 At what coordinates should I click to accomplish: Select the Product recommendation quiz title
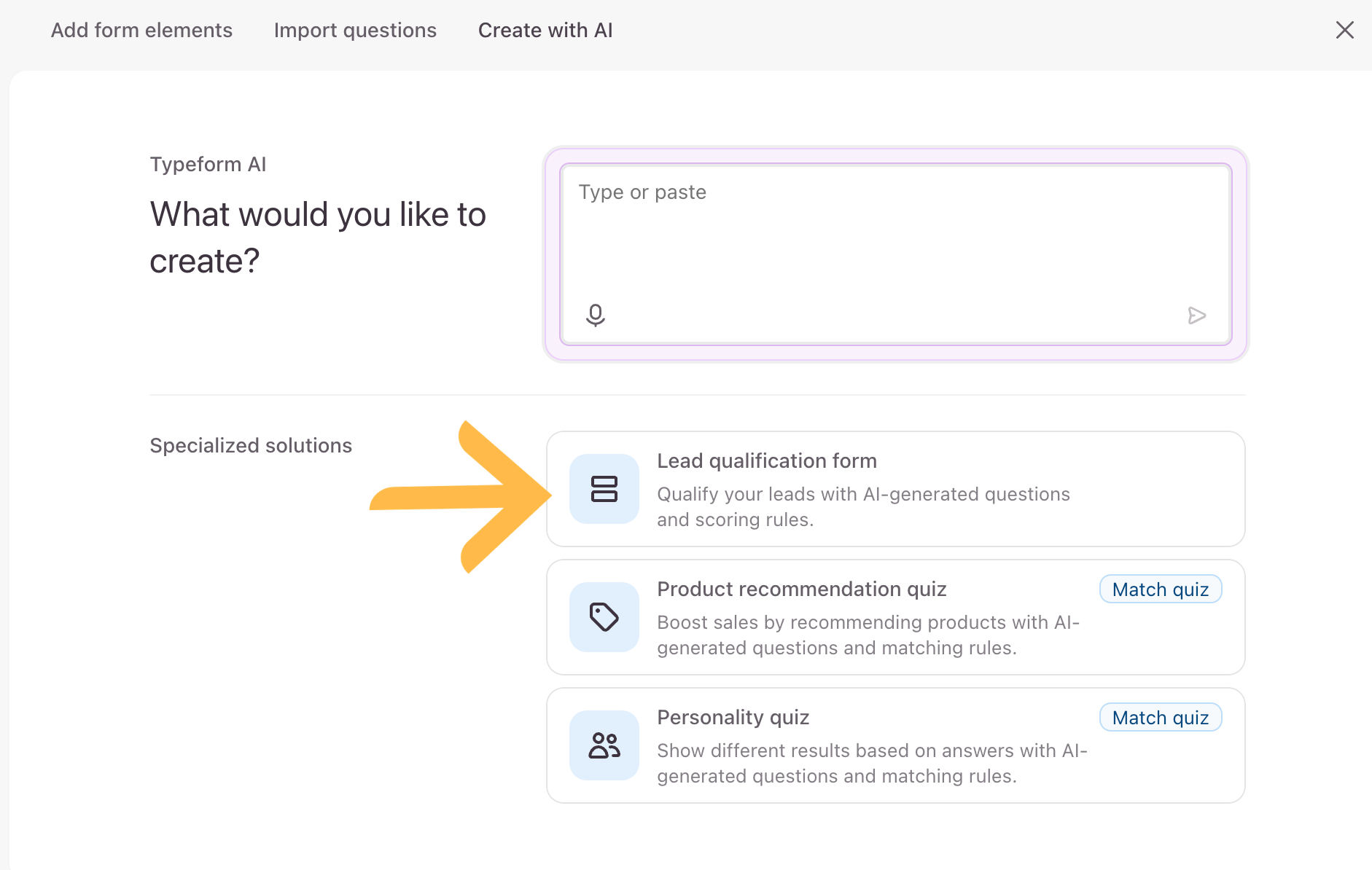(801, 589)
